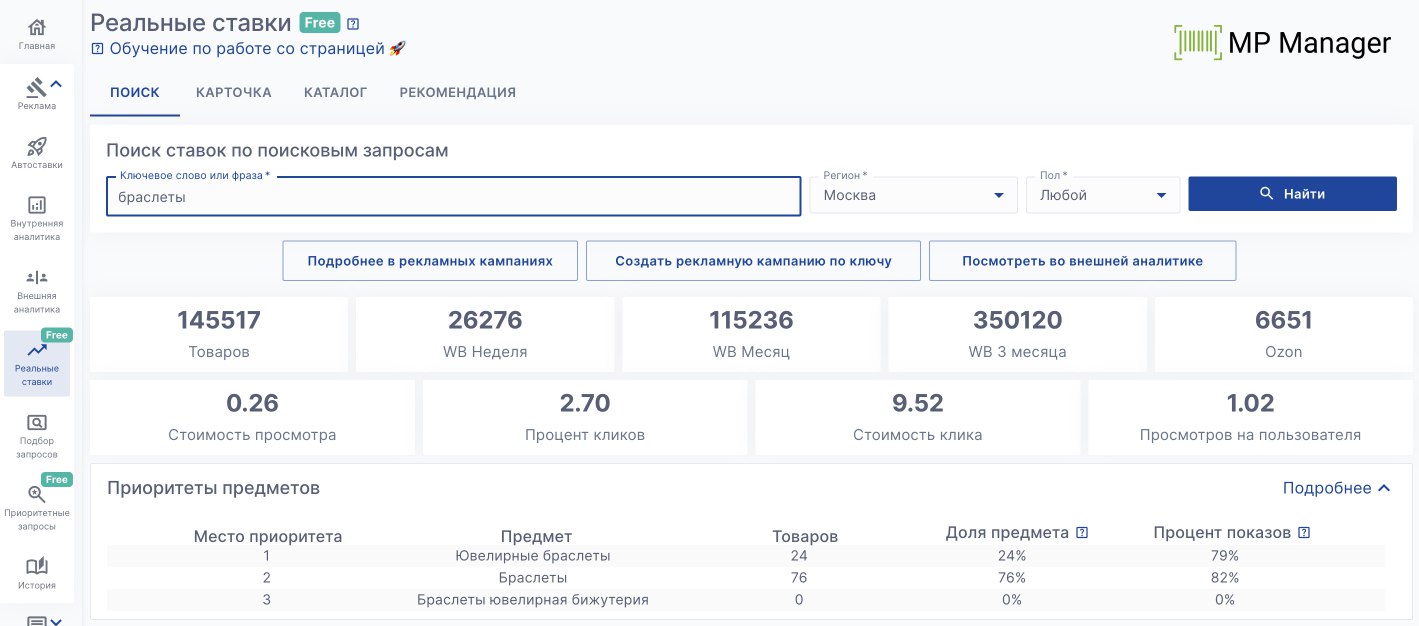Open Внутренняя аналитика chart icon
The width and height of the screenshot is (1419, 626).
pyautogui.click(x=37, y=205)
